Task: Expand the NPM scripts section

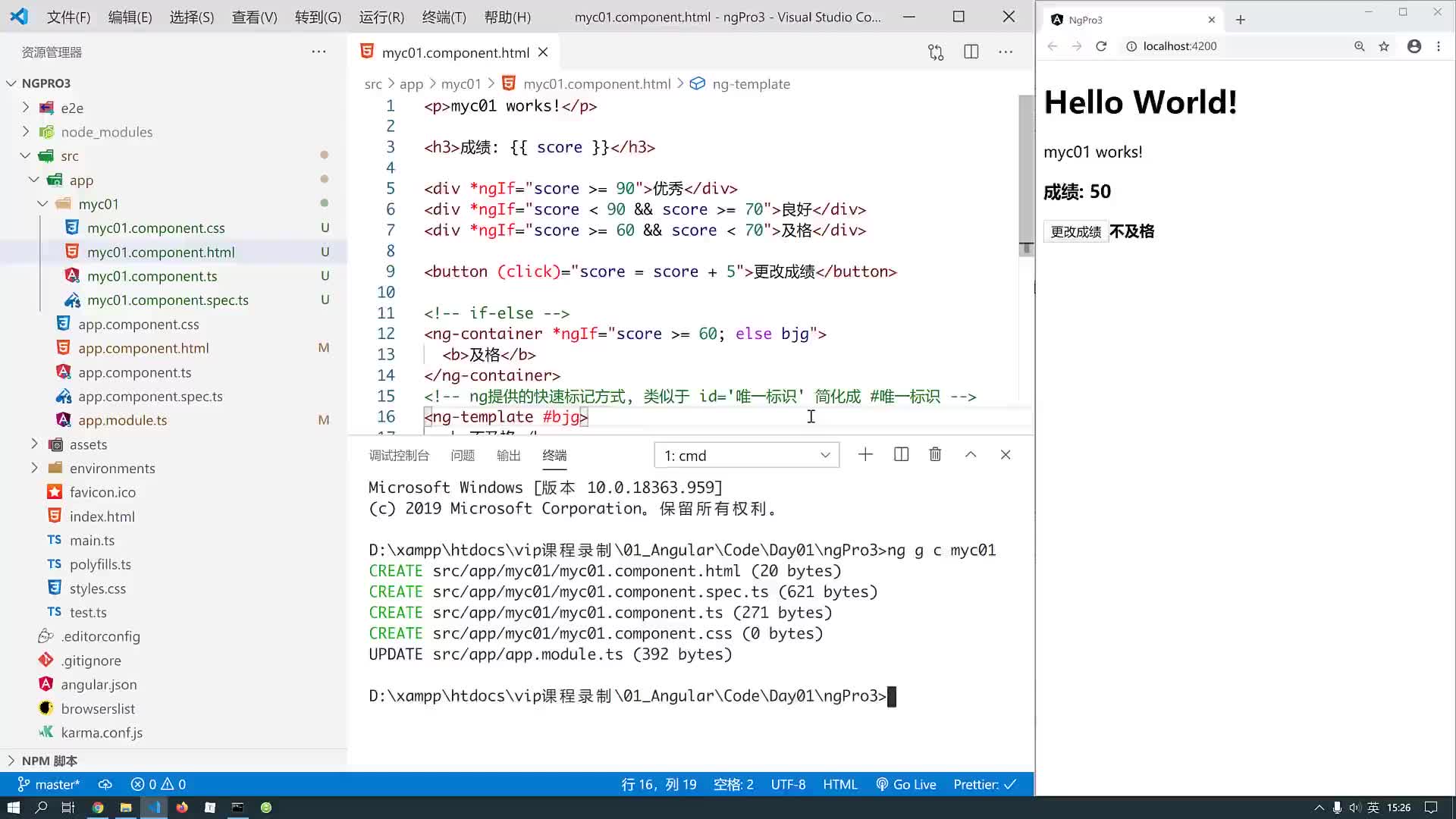Action: 11,761
